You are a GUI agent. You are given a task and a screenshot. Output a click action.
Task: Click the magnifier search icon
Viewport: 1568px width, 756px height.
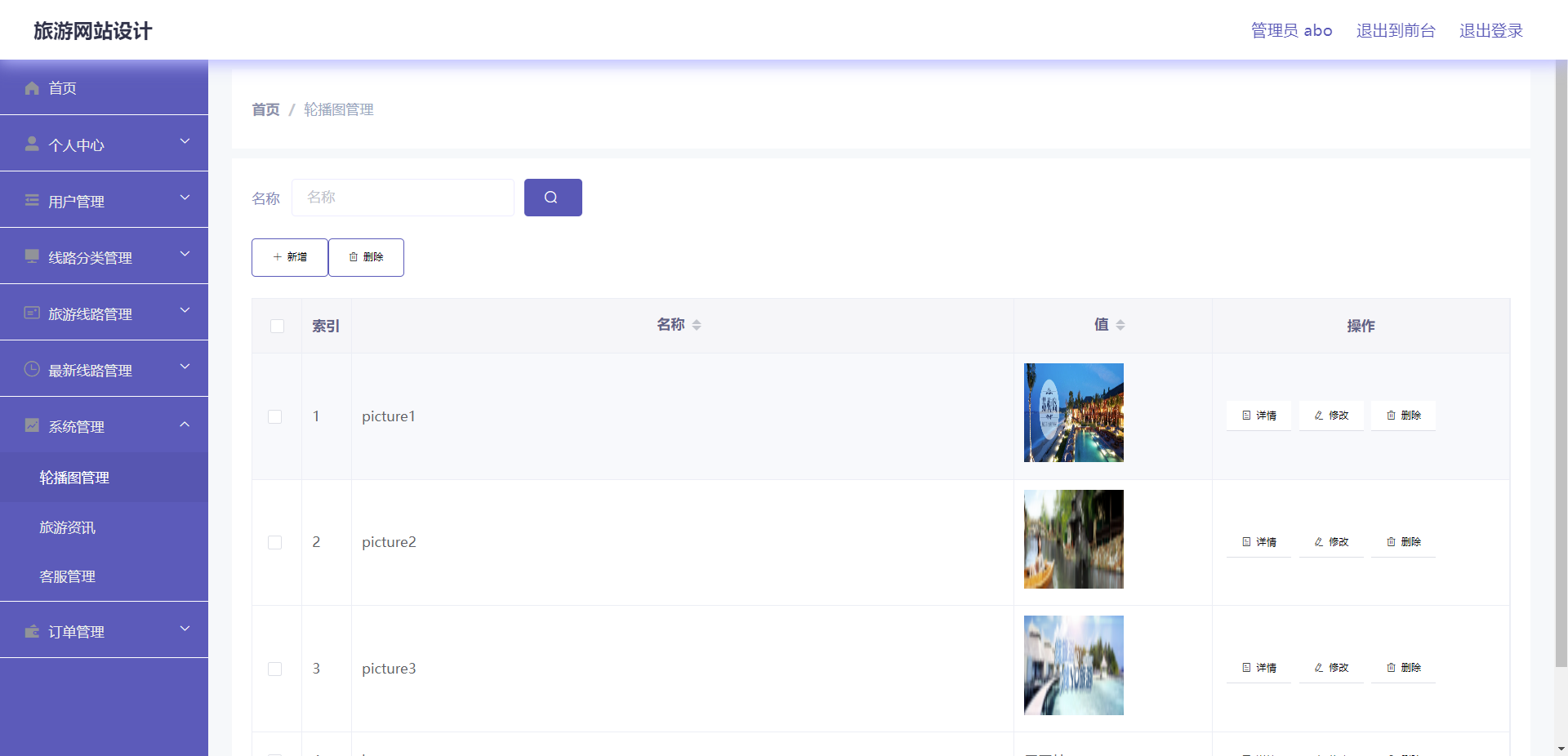pos(553,197)
